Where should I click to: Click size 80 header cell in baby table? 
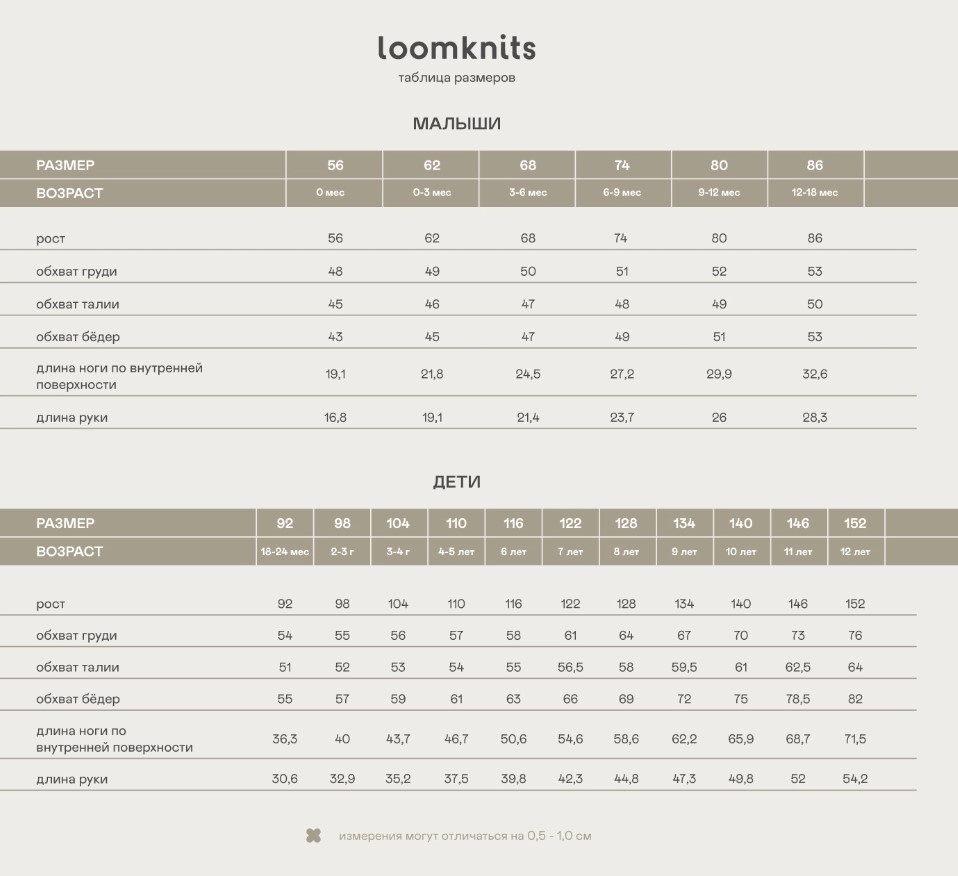pyautogui.click(x=719, y=165)
